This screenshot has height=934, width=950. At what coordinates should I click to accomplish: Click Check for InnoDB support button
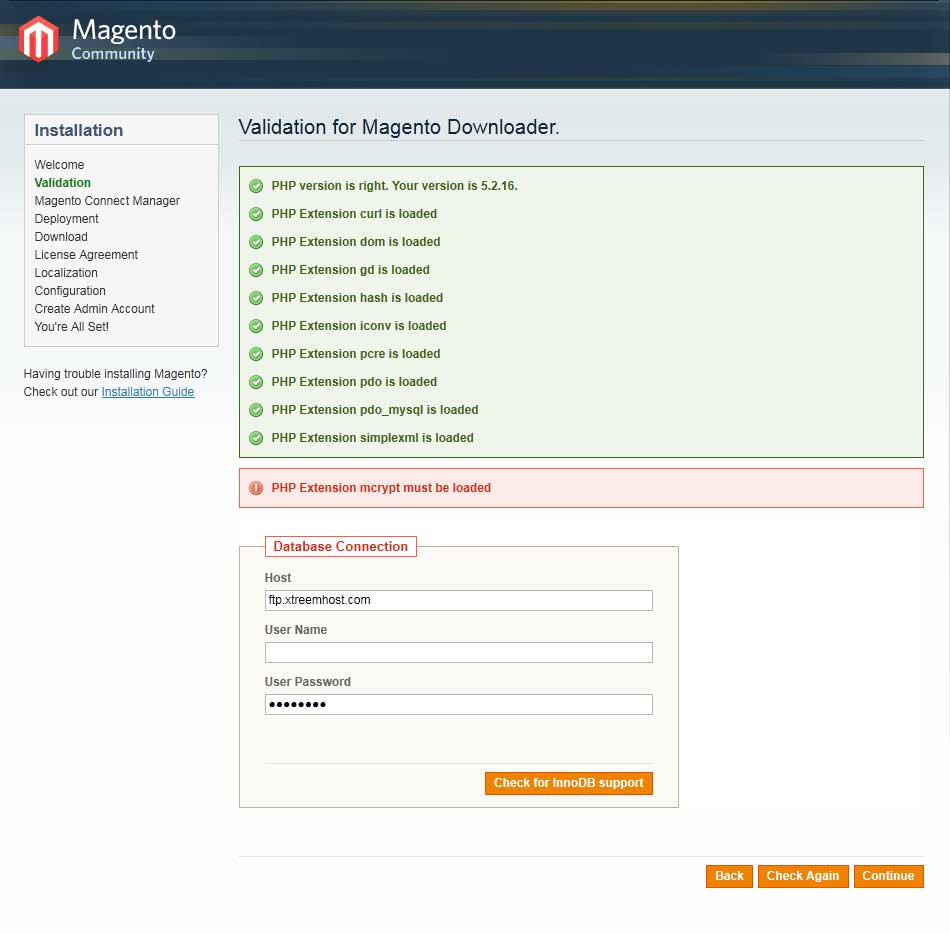click(569, 783)
